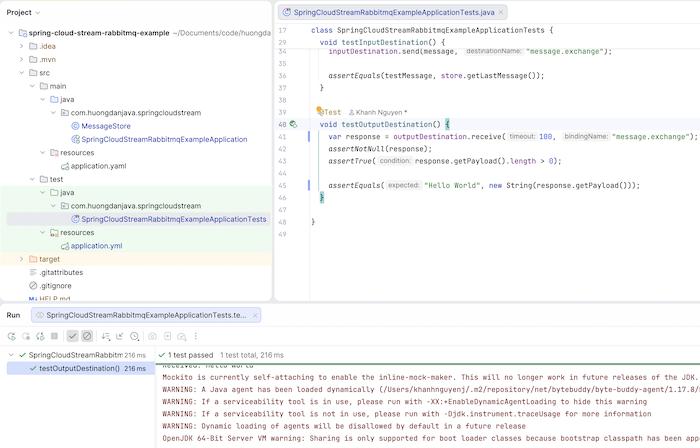Click the "Hello World" string literal in code
Viewport: 700px width, 448px height.
[x=452, y=186]
